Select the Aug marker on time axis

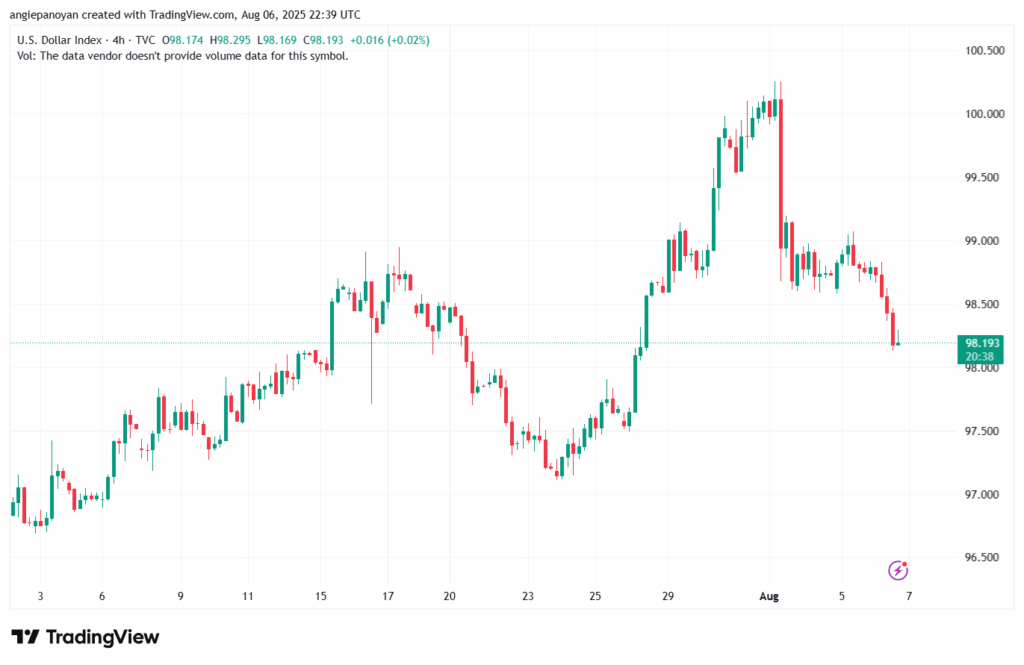[x=769, y=596]
